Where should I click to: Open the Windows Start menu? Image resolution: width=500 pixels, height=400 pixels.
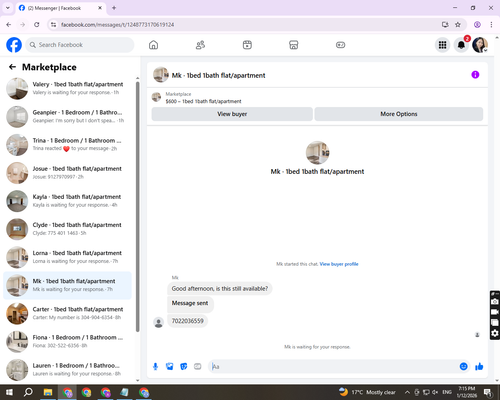[x=9, y=392]
